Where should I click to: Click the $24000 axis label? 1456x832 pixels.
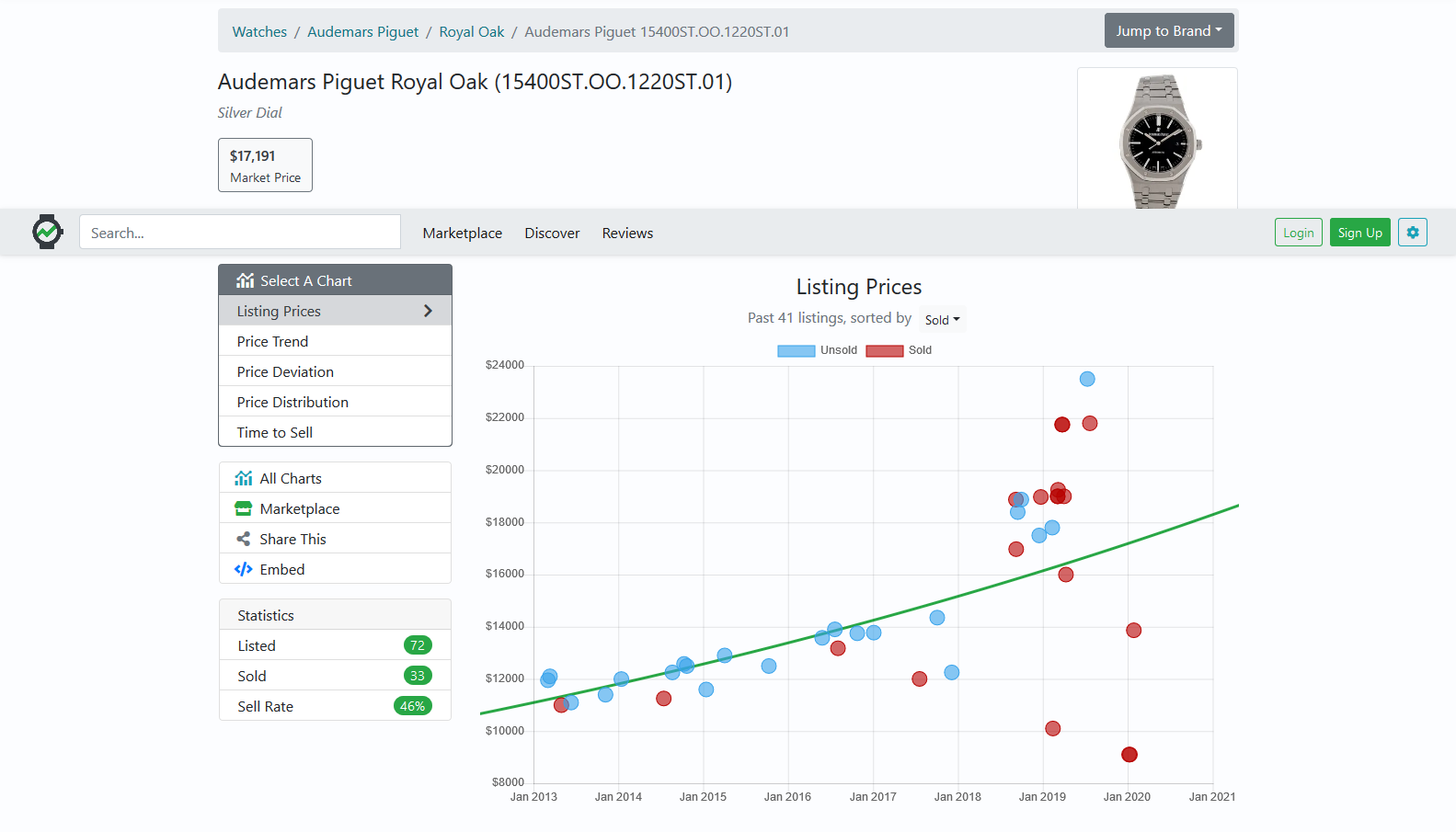(505, 365)
